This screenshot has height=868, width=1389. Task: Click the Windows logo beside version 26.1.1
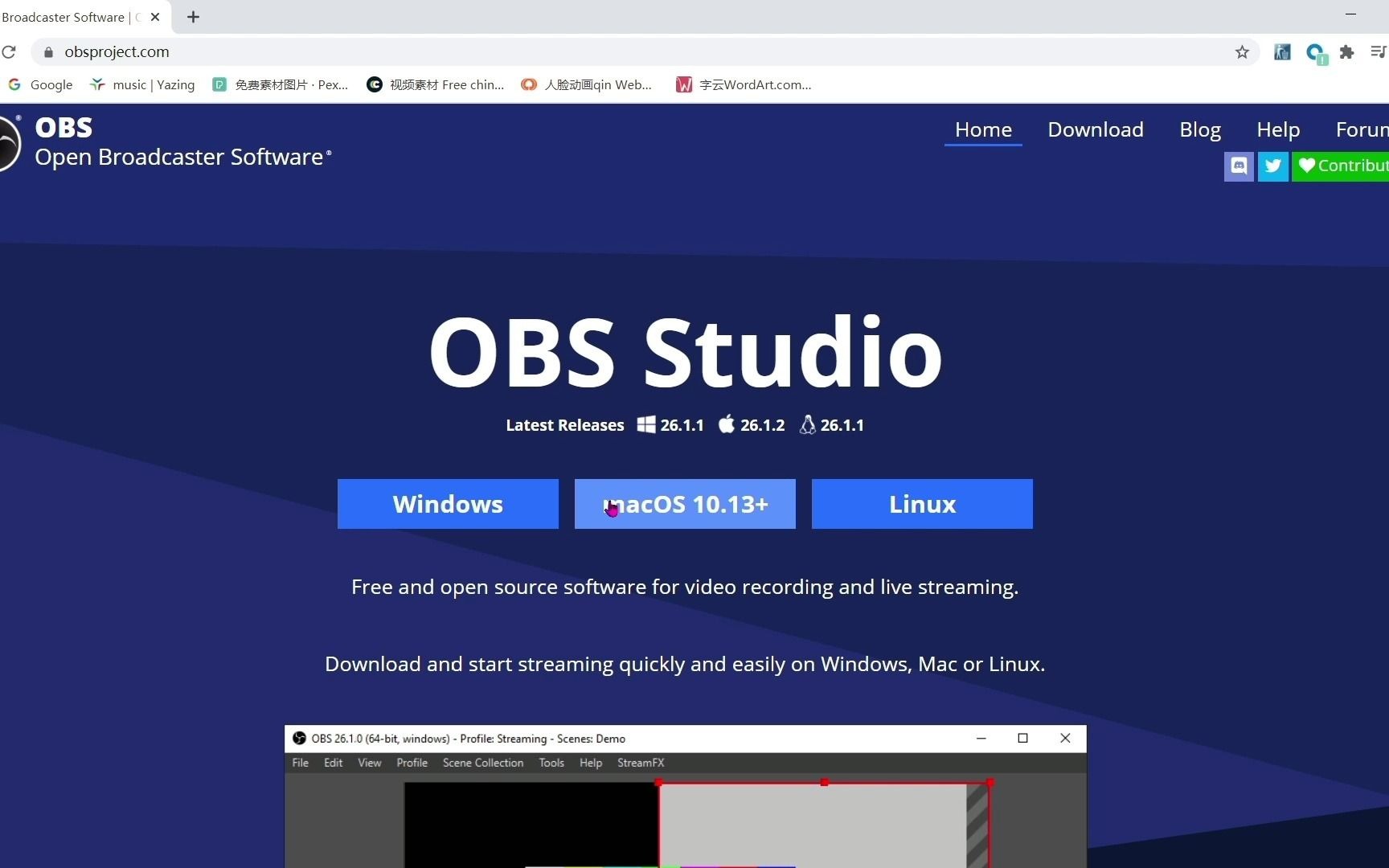click(645, 424)
